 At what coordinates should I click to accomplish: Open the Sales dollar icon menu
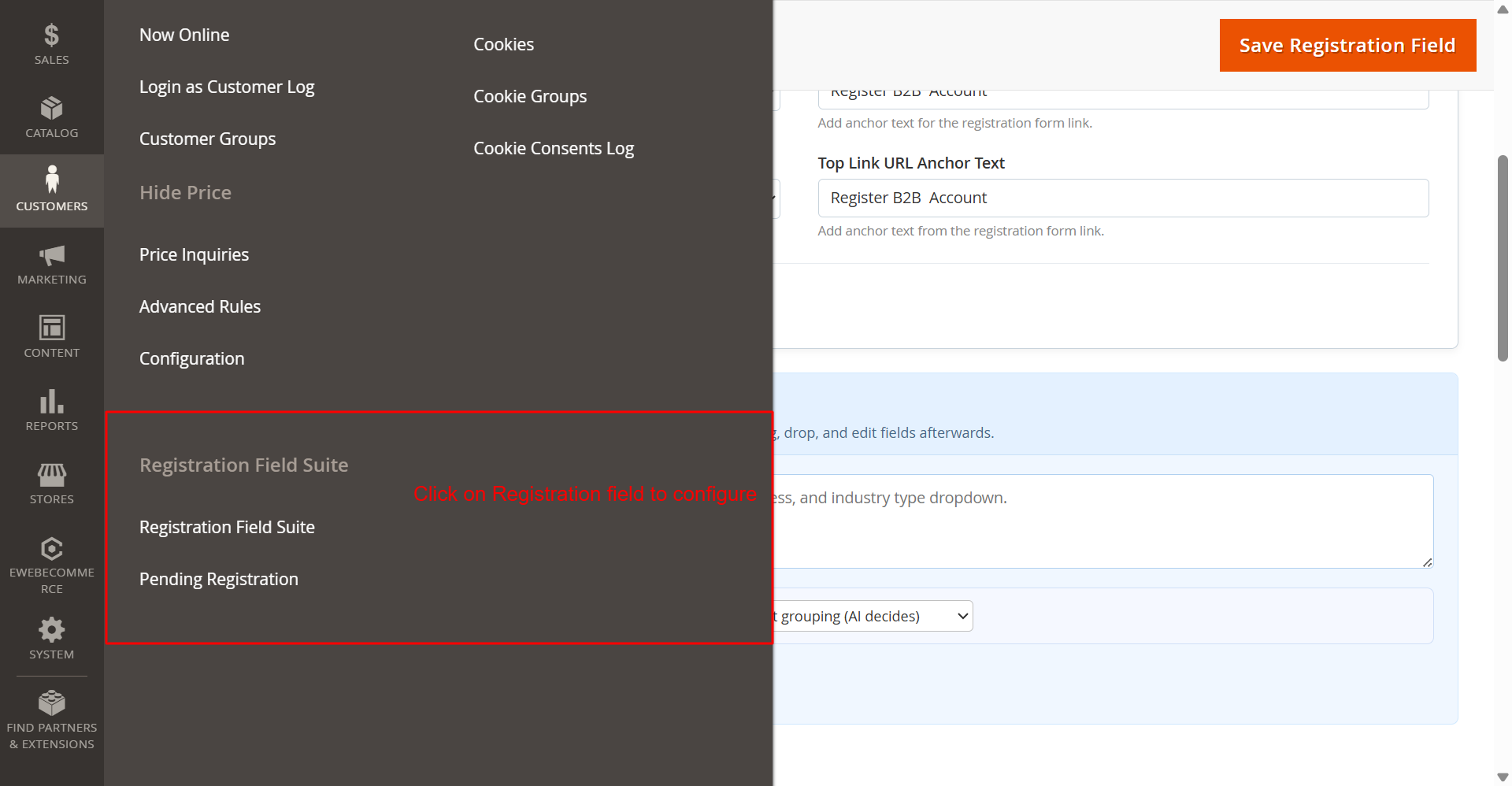pyautogui.click(x=51, y=36)
